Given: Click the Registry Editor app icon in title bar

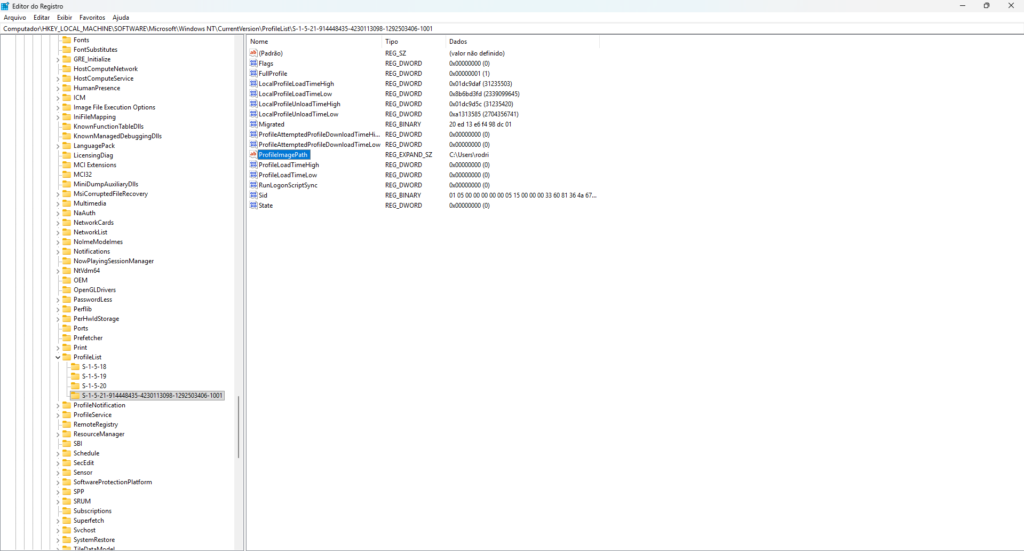Looking at the screenshot, I should pyautogui.click(x=6, y=6).
